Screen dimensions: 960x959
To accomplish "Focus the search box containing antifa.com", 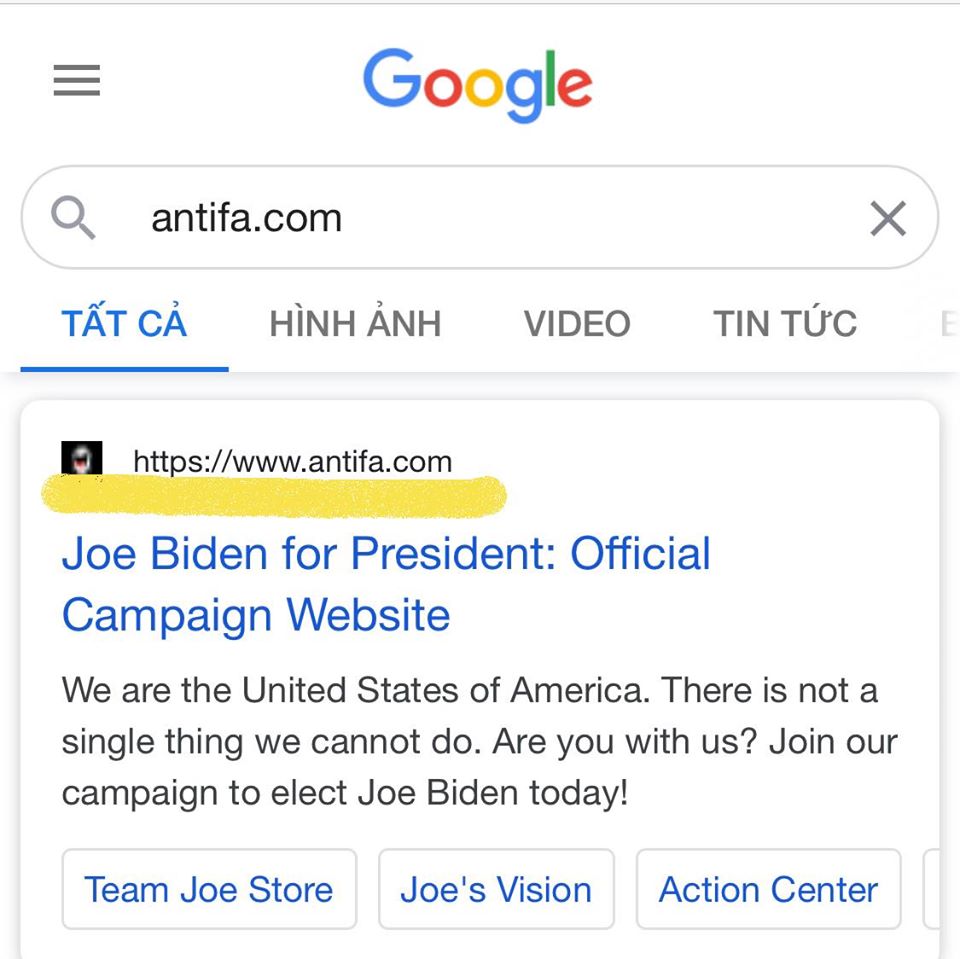I will (x=479, y=217).
